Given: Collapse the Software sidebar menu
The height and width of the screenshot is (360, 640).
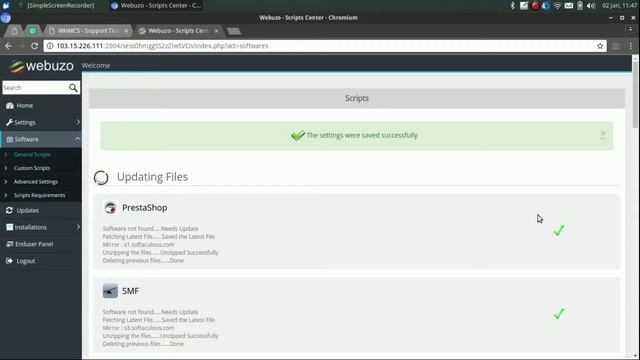Looking at the screenshot, I should [41, 139].
